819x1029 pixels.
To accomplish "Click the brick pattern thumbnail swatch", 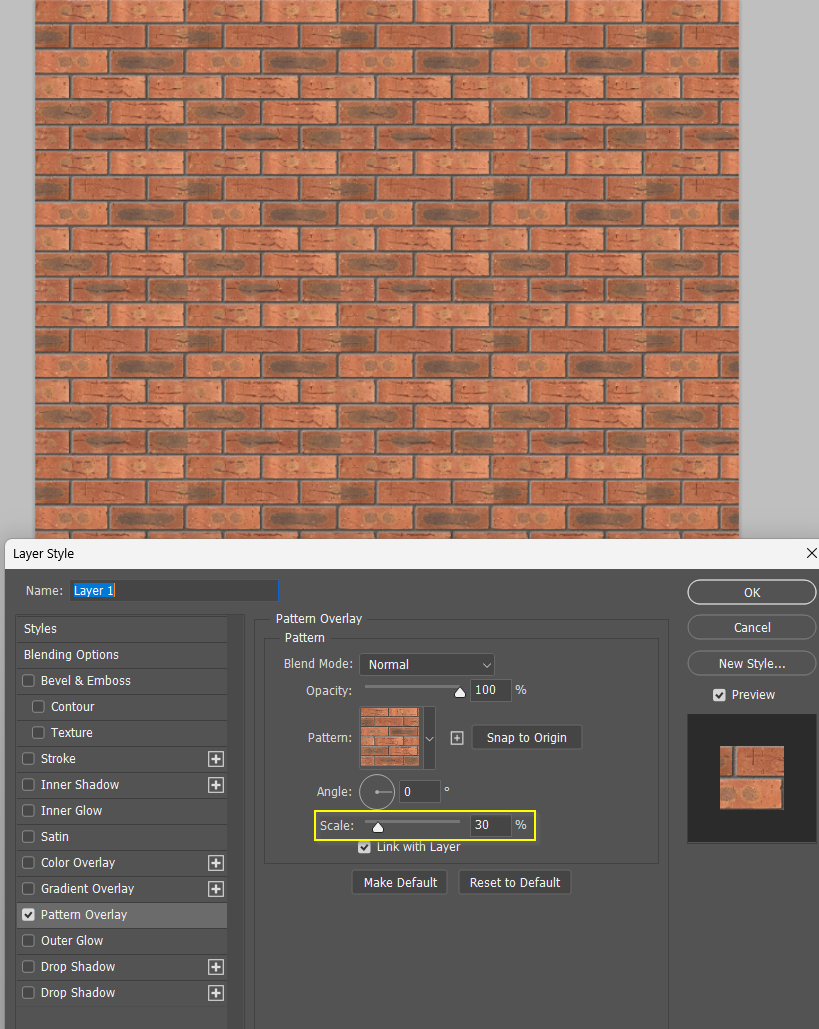I will (389, 737).
